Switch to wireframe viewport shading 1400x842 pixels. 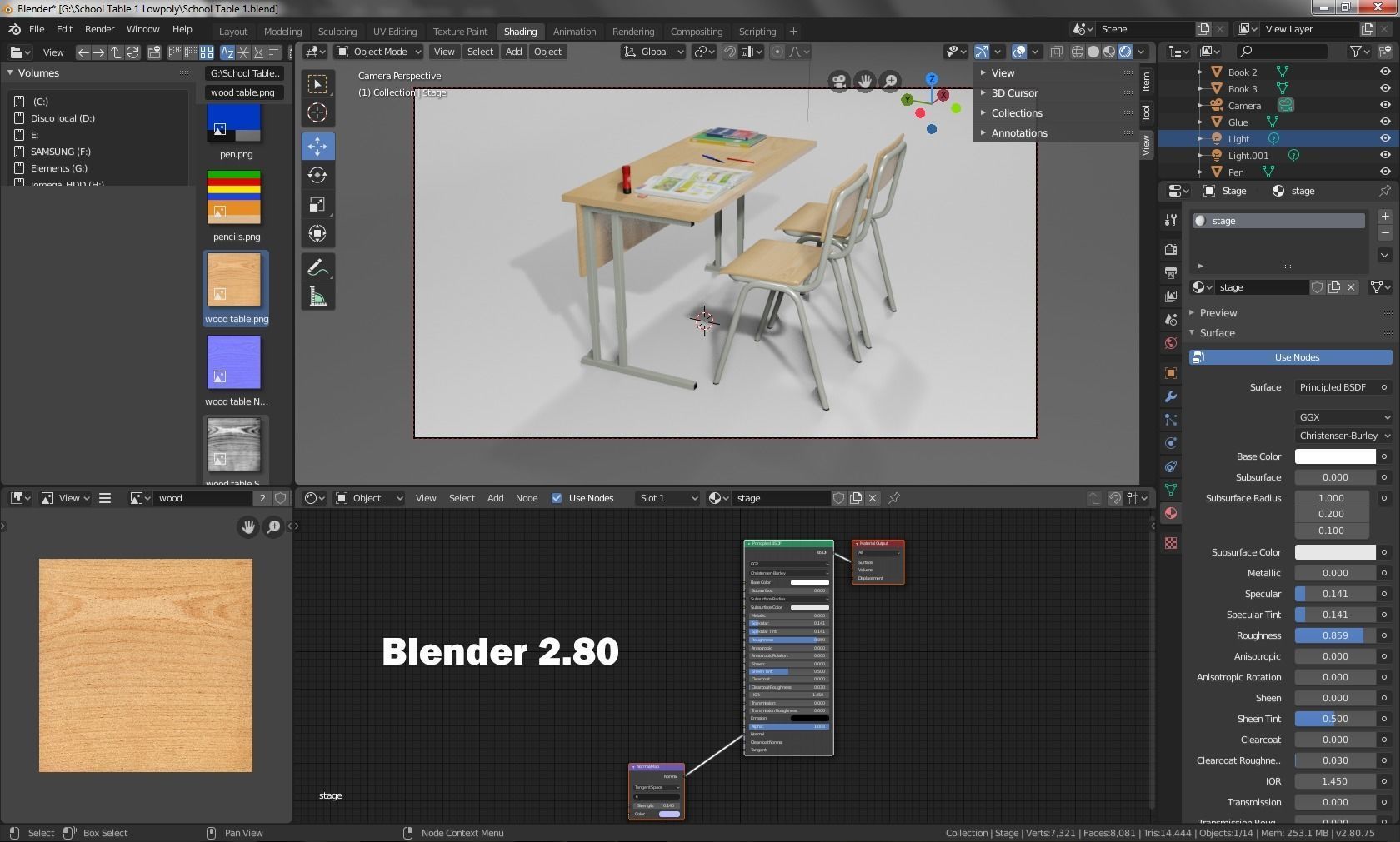click(x=1077, y=52)
